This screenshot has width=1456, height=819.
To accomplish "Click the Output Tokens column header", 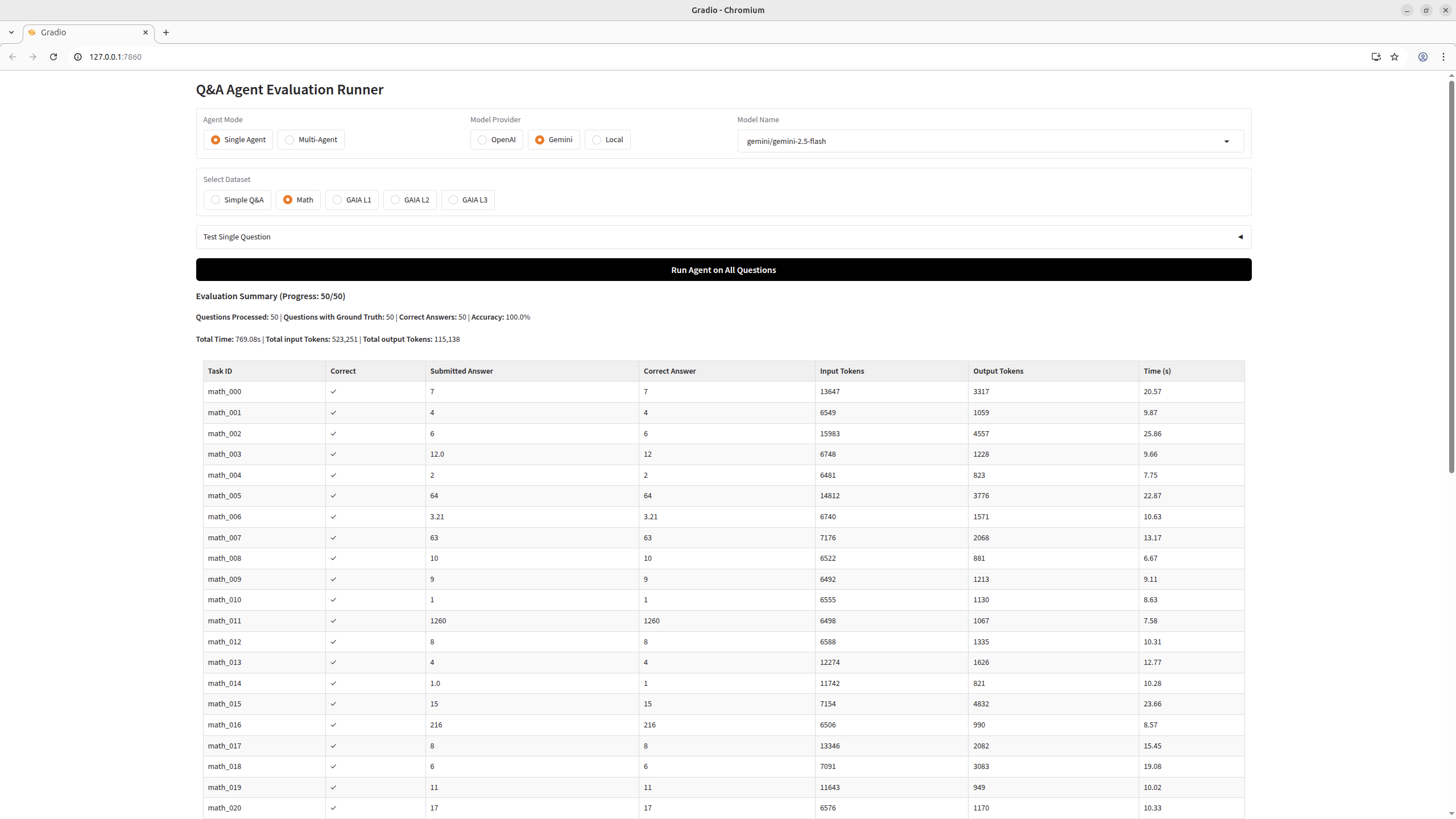I will [998, 371].
